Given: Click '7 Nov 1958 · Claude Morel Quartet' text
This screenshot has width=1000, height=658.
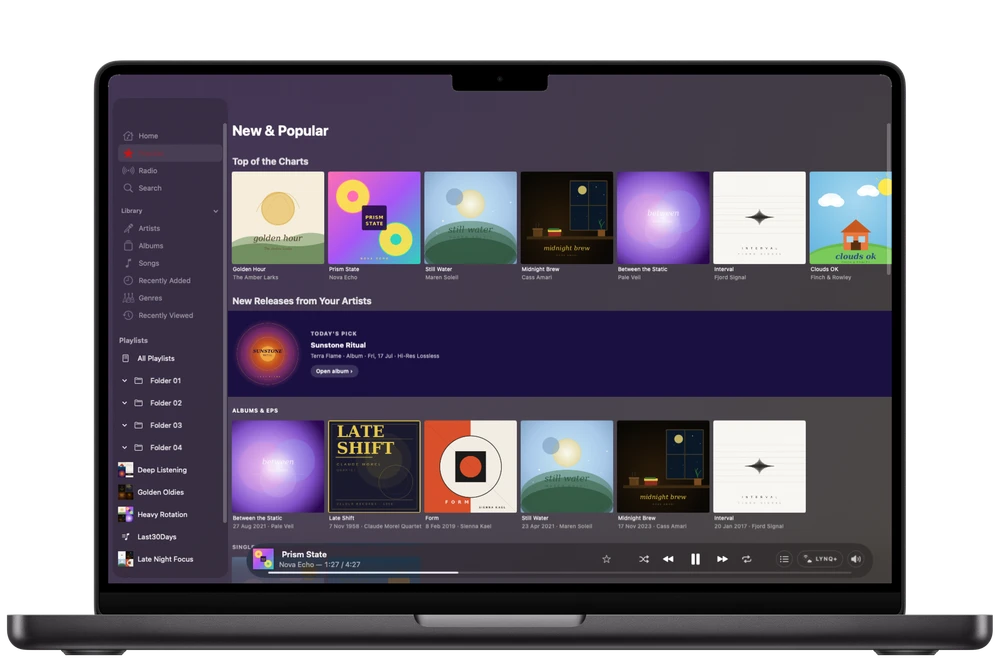Looking at the screenshot, I should pos(375,526).
